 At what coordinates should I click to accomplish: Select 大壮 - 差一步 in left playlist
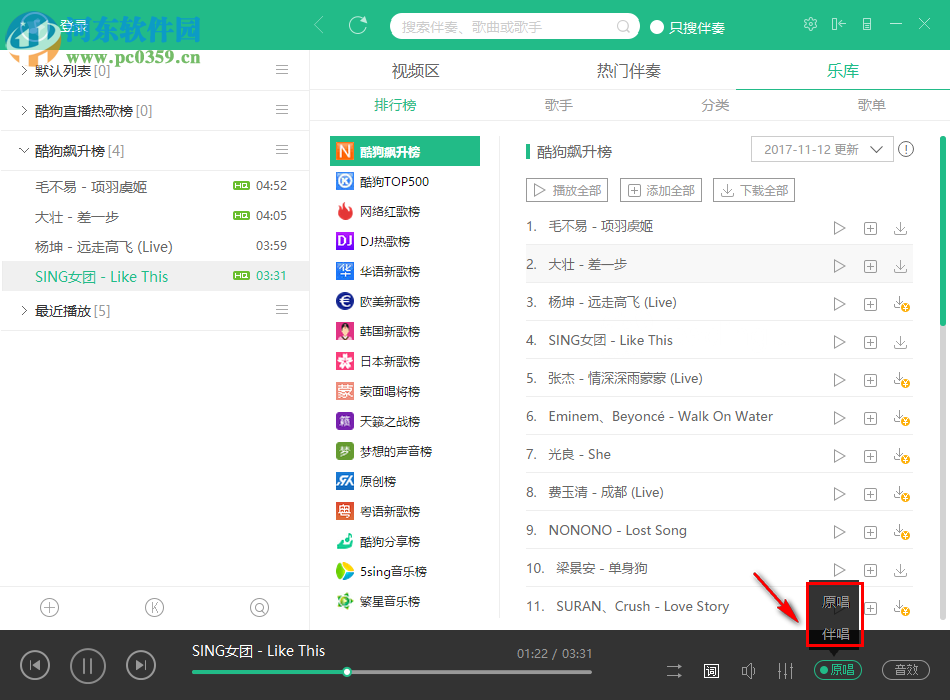click(x=155, y=216)
